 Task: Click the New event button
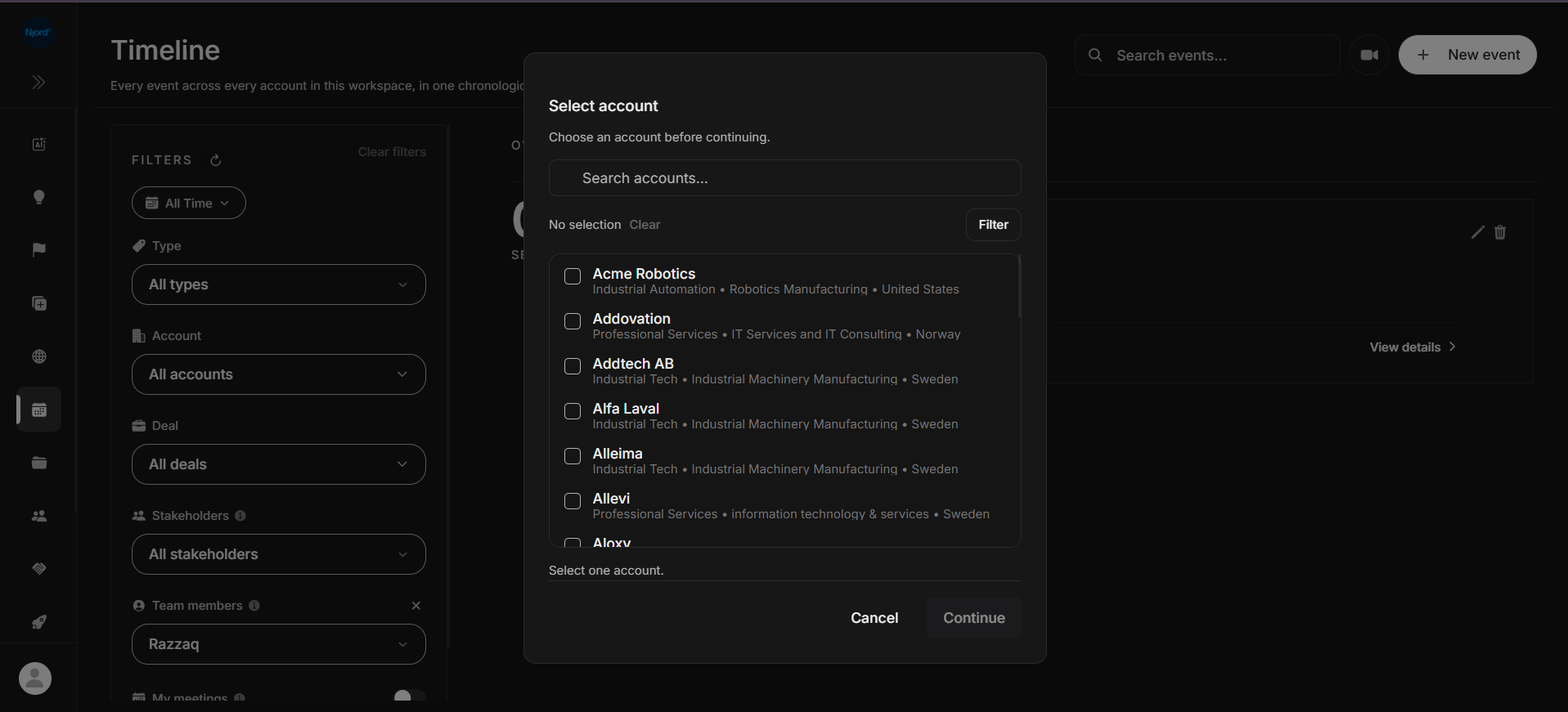click(1467, 55)
